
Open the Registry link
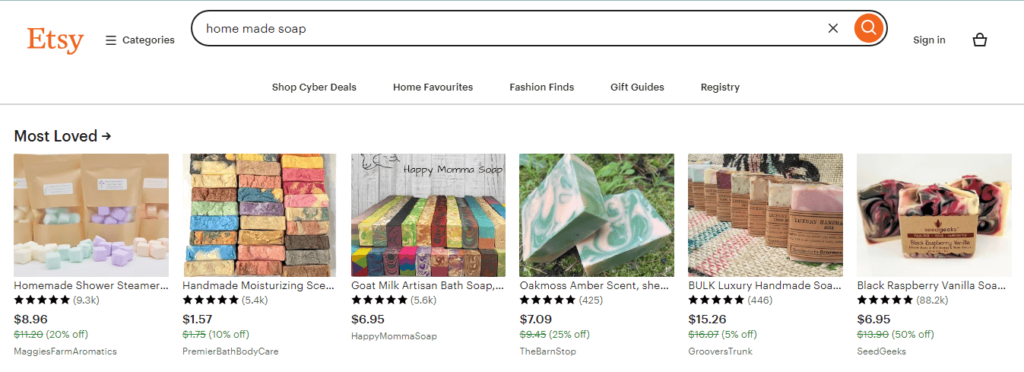click(x=720, y=87)
